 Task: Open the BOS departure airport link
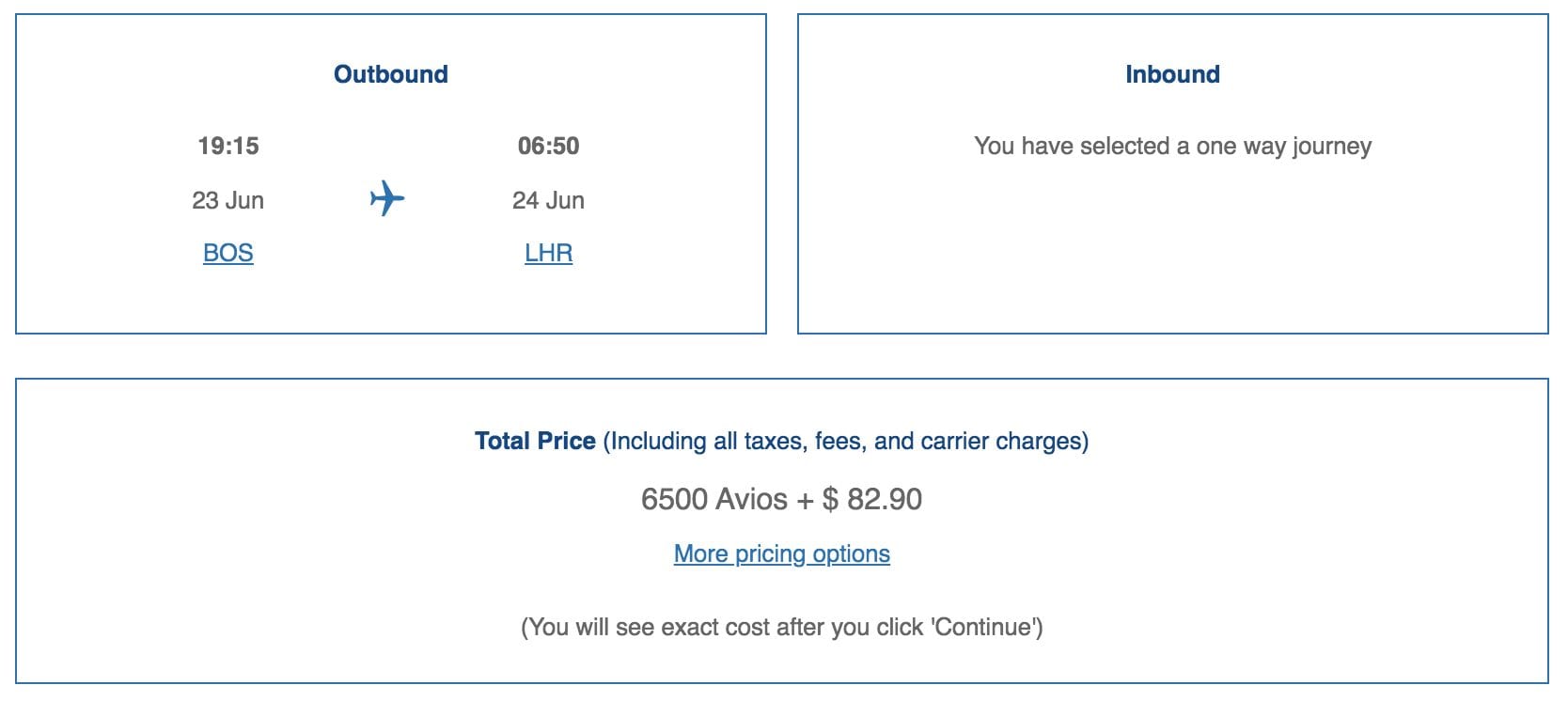point(227,252)
